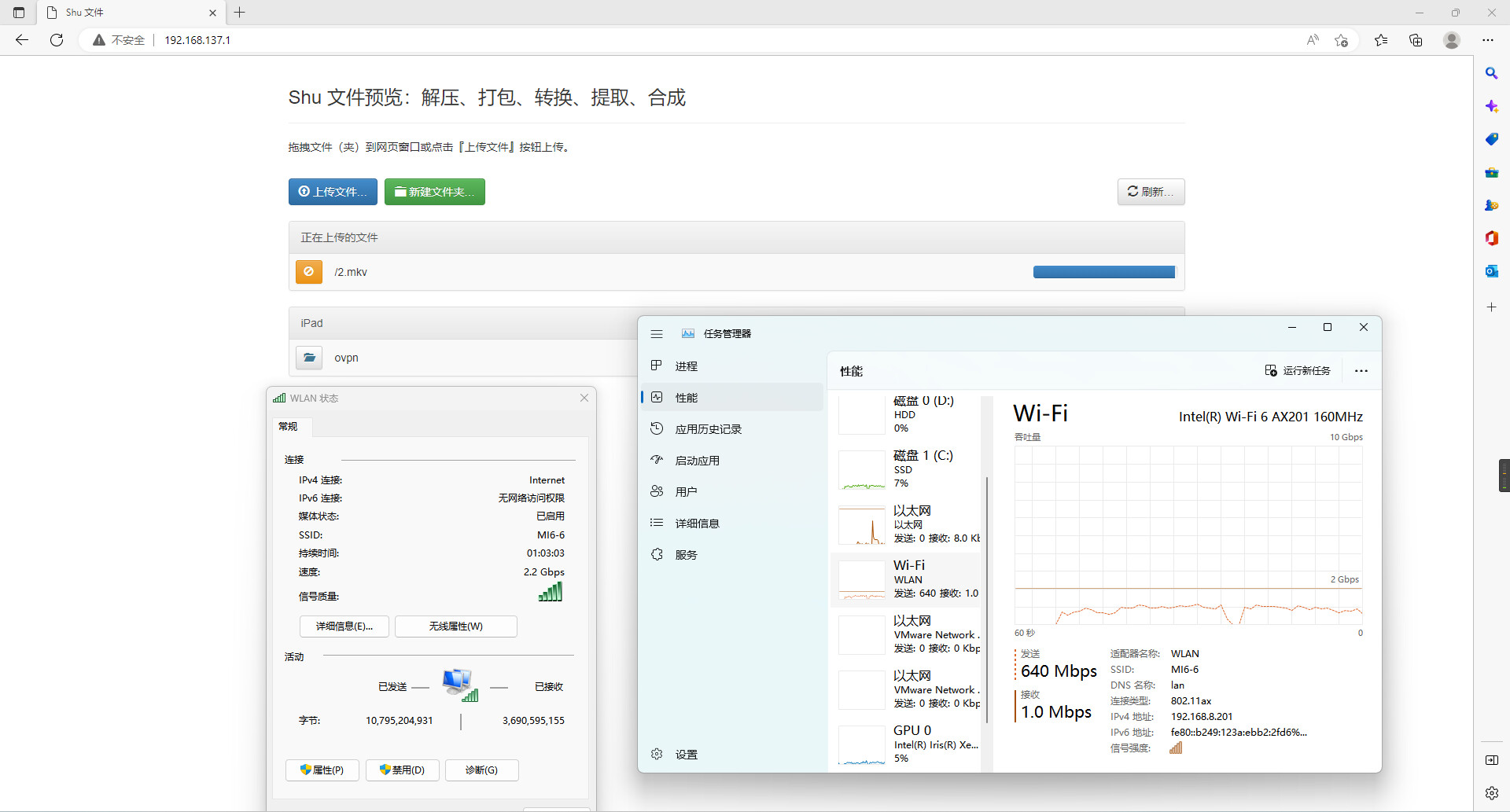Viewport: 1510px width, 812px height.
Task: Open the Shopping tag icon in sidebar
Action: click(1491, 139)
